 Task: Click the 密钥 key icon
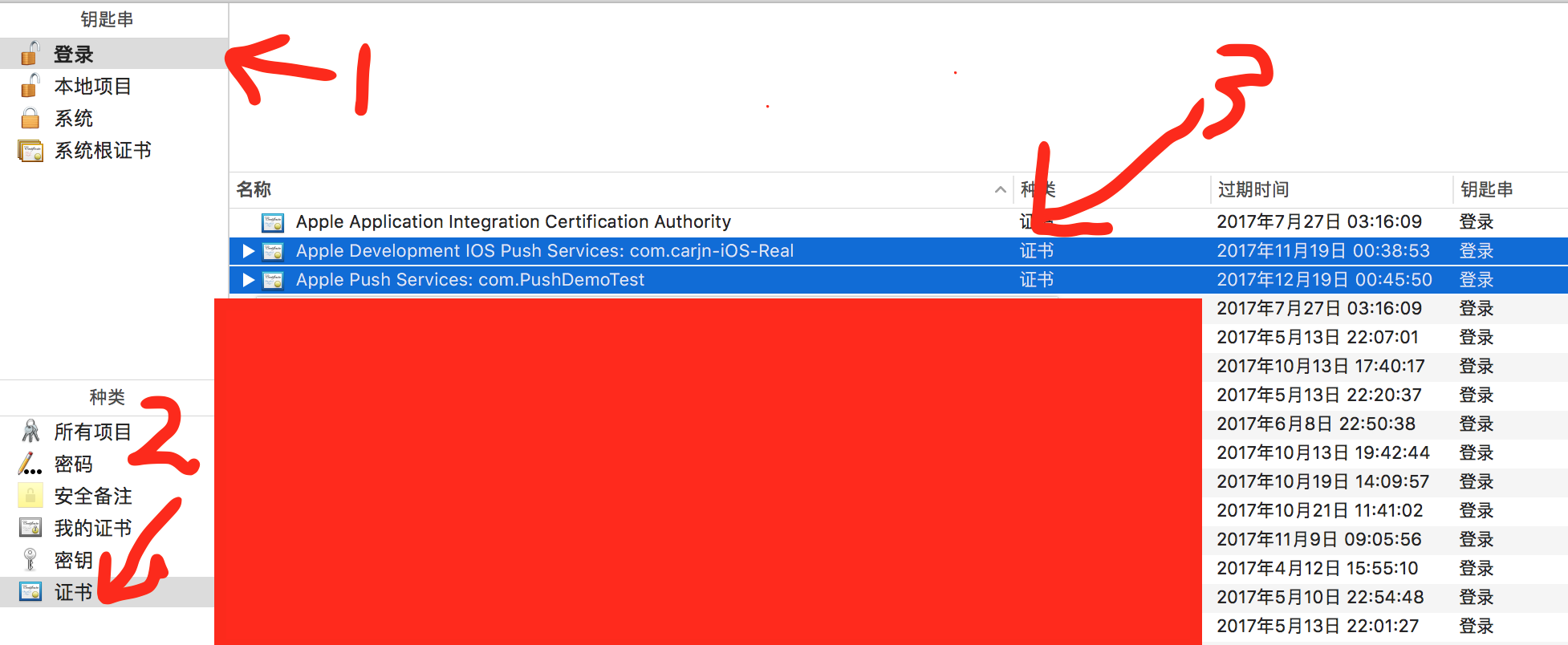(30, 559)
